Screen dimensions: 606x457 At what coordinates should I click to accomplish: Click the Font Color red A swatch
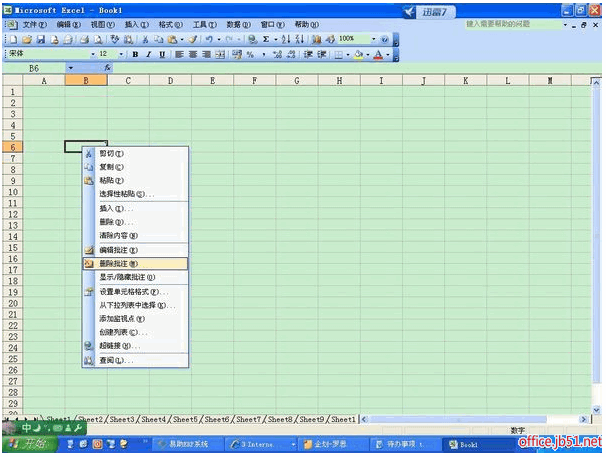pyautogui.click(x=378, y=55)
